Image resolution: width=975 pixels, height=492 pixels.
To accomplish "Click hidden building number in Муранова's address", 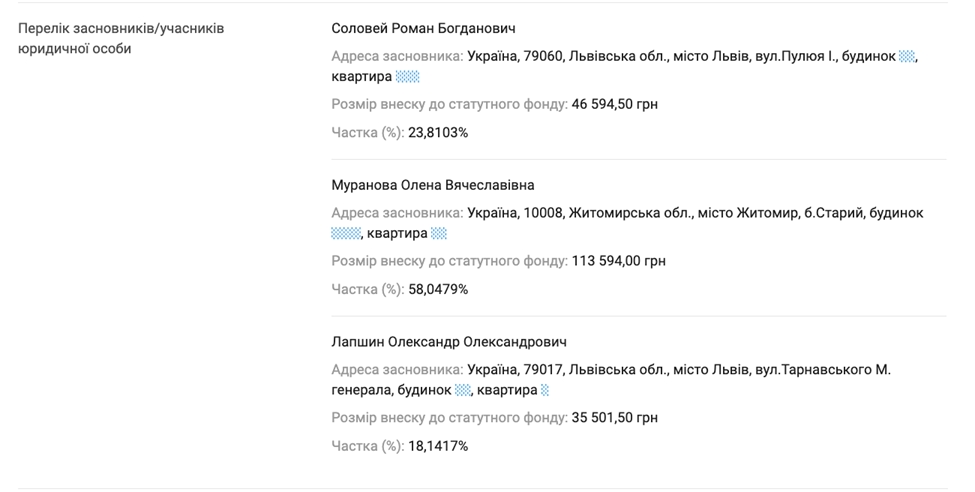I will click(x=345, y=234).
